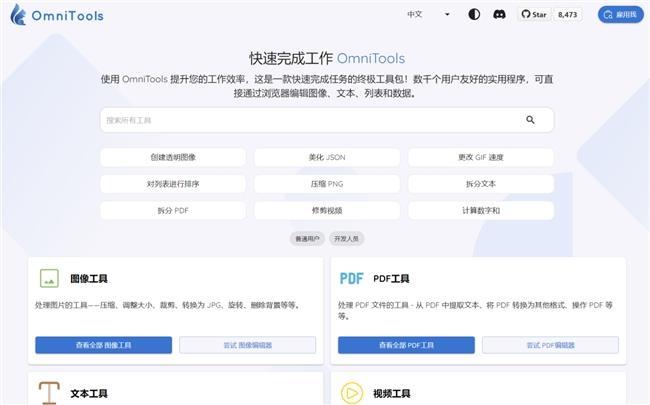This screenshot has width=650, height=405.
Task: Open the 拆分文本 tool
Action: coord(481,184)
